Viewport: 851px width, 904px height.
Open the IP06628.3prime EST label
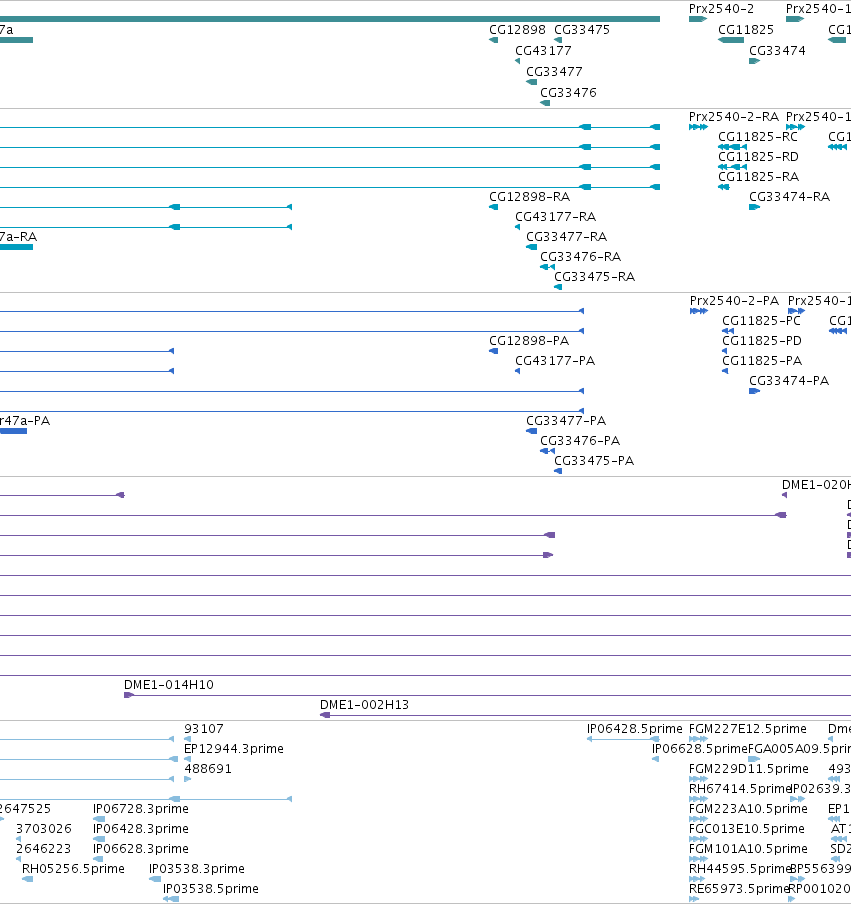coord(141,849)
